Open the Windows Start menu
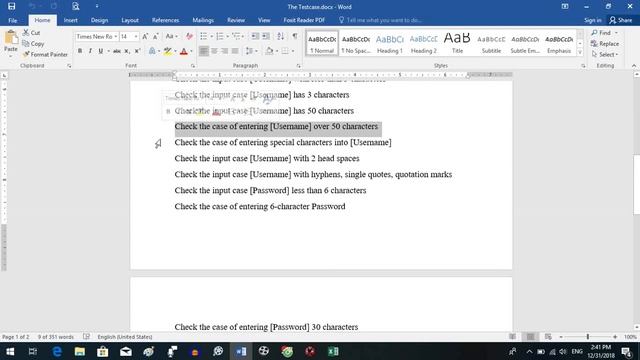 [x=10, y=351]
